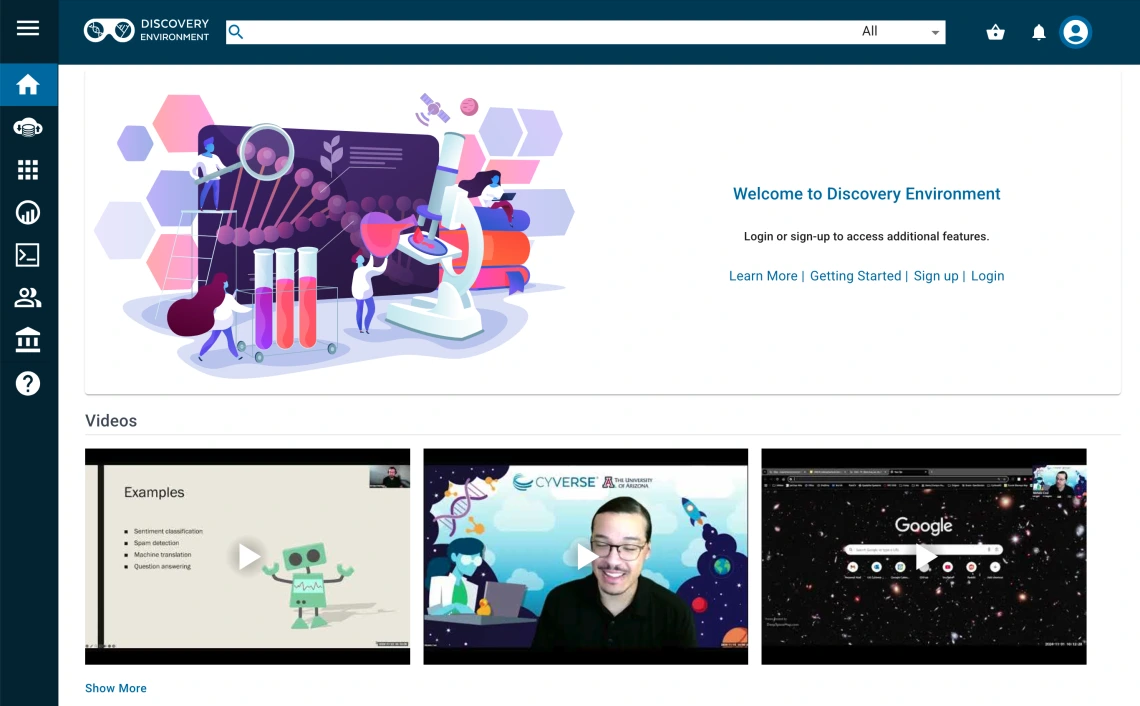Go to Home in the sidebar
The image size is (1140, 706).
(x=28, y=84)
